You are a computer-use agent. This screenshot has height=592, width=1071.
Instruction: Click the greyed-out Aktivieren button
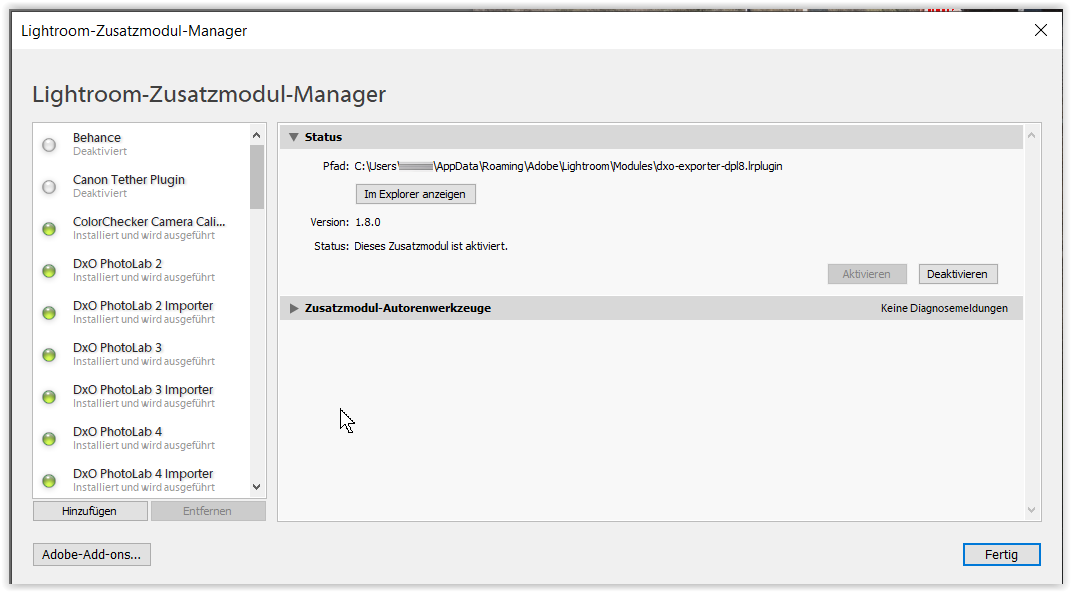(x=867, y=274)
